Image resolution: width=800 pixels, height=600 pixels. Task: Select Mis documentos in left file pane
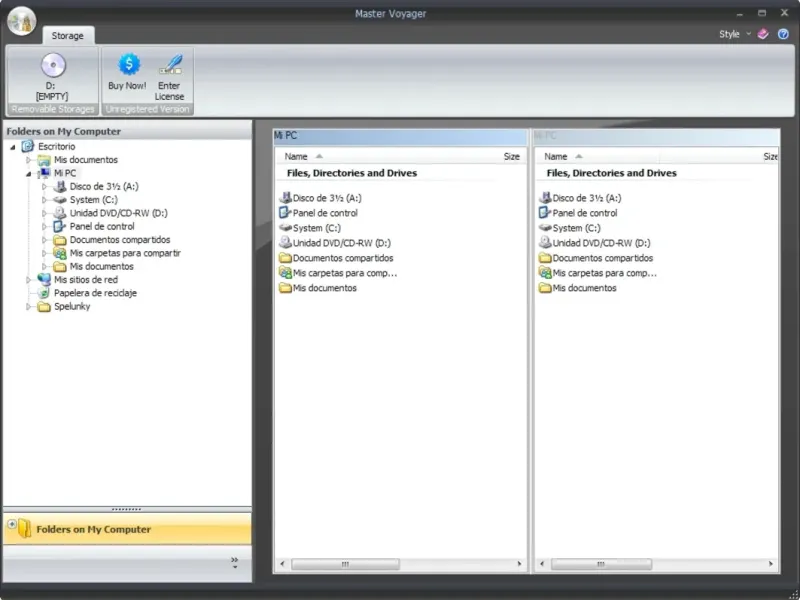pyautogui.click(x=324, y=288)
